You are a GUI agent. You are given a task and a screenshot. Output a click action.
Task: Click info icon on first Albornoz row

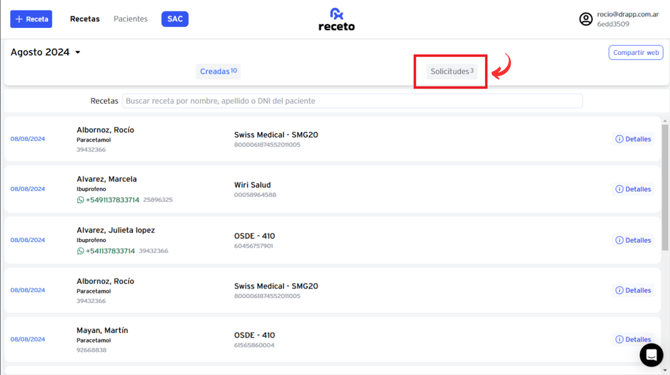click(x=619, y=139)
